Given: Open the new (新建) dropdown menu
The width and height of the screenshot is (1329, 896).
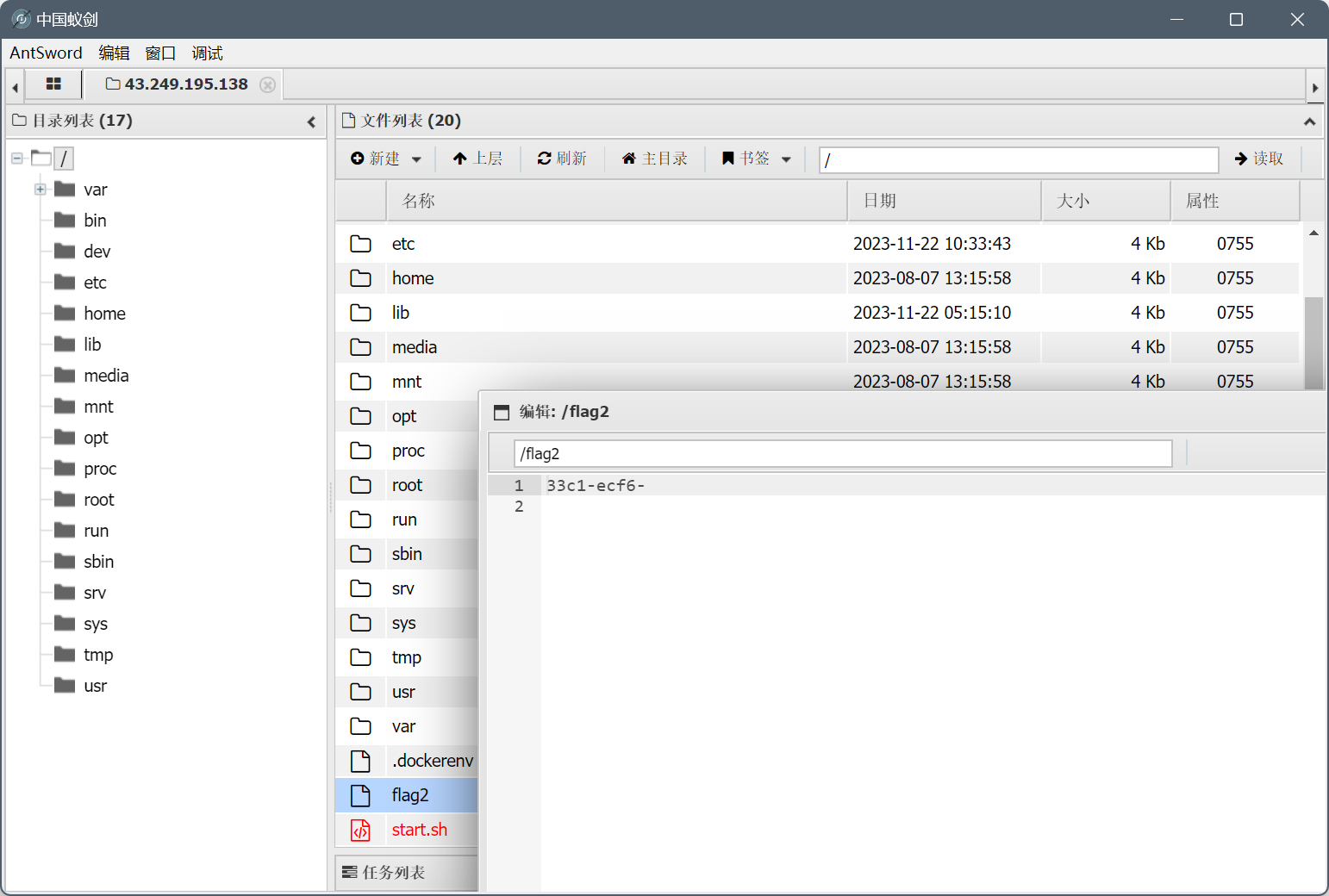Looking at the screenshot, I should pos(386,159).
